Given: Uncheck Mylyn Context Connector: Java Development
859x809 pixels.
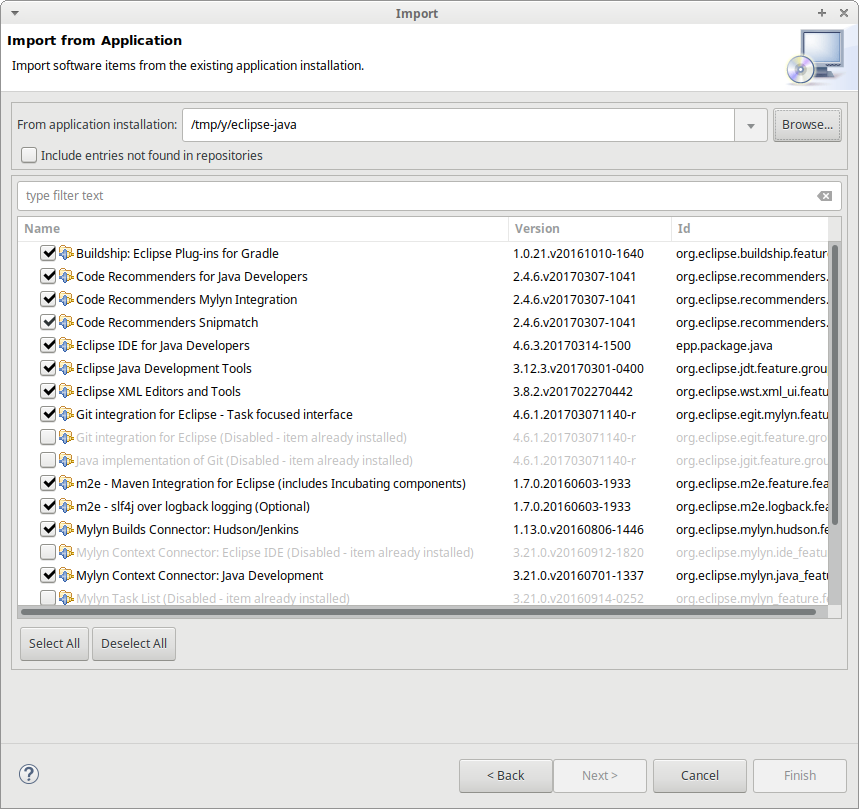Looking at the screenshot, I should coord(48,575).
